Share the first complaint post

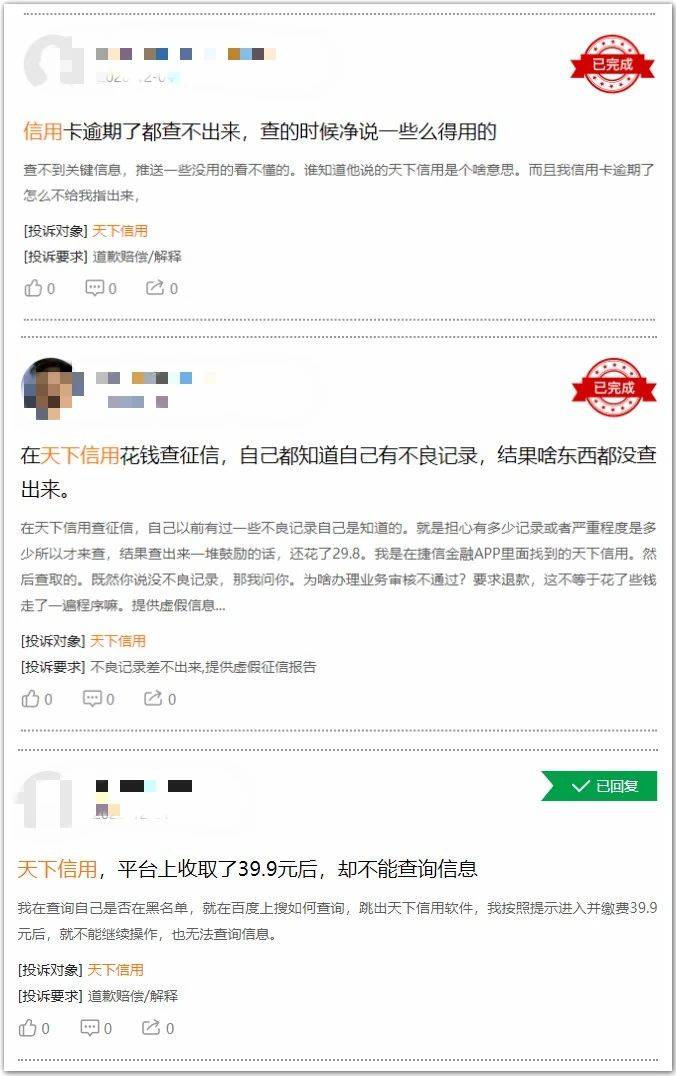161,288
